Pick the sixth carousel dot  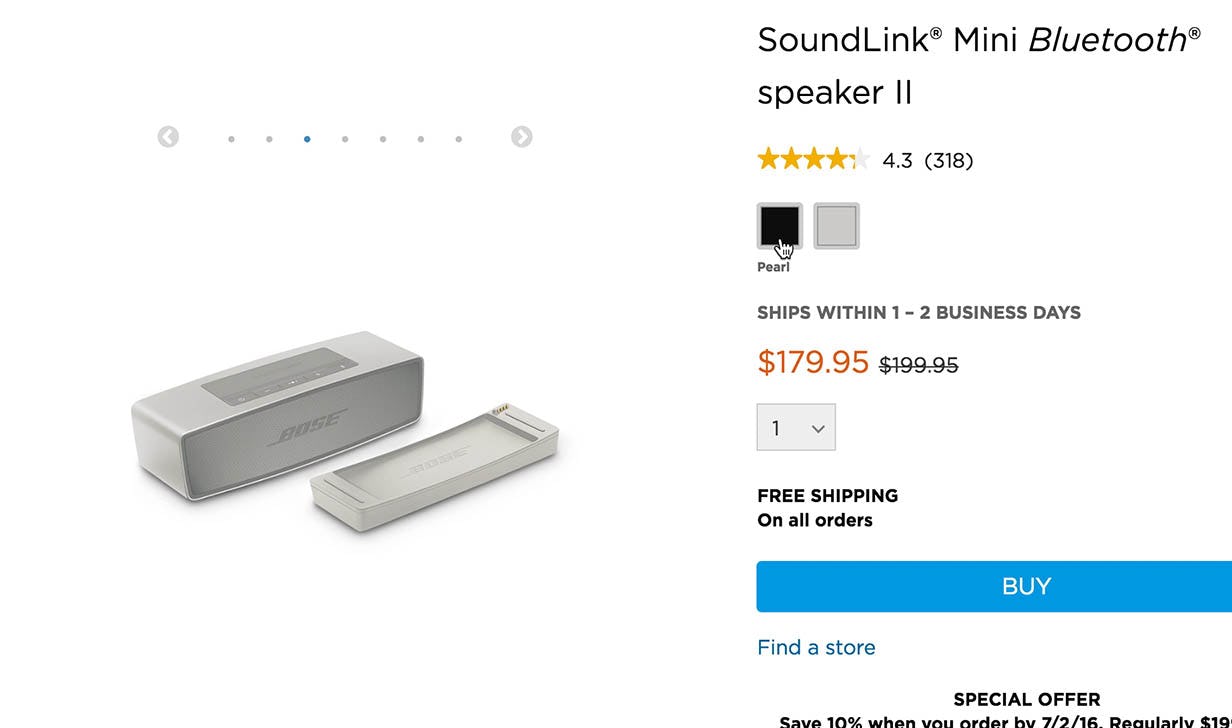pos(421,139)
